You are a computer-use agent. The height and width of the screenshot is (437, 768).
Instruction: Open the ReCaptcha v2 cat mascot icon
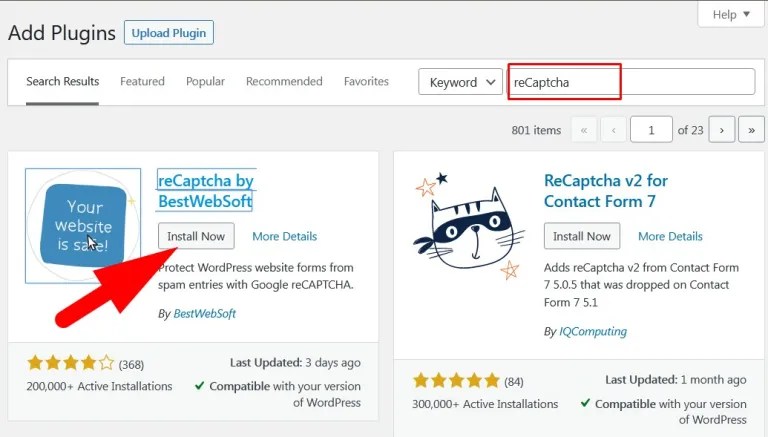click(469, 226)
